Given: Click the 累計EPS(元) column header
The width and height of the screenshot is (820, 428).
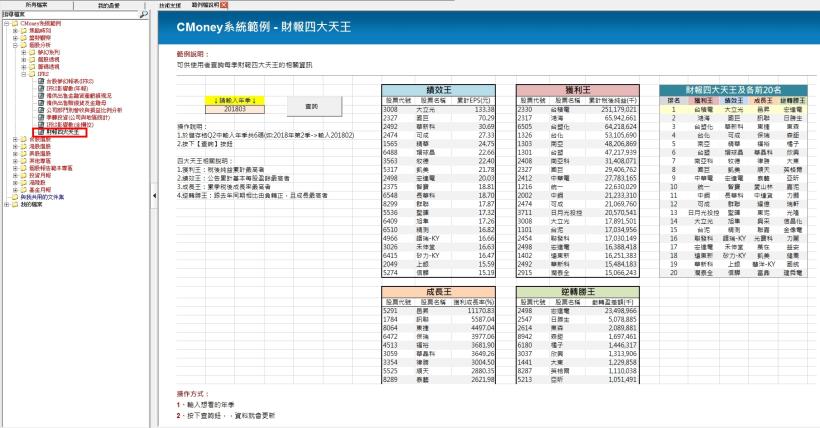Looking at the screenshot, I should click(474, 100).
